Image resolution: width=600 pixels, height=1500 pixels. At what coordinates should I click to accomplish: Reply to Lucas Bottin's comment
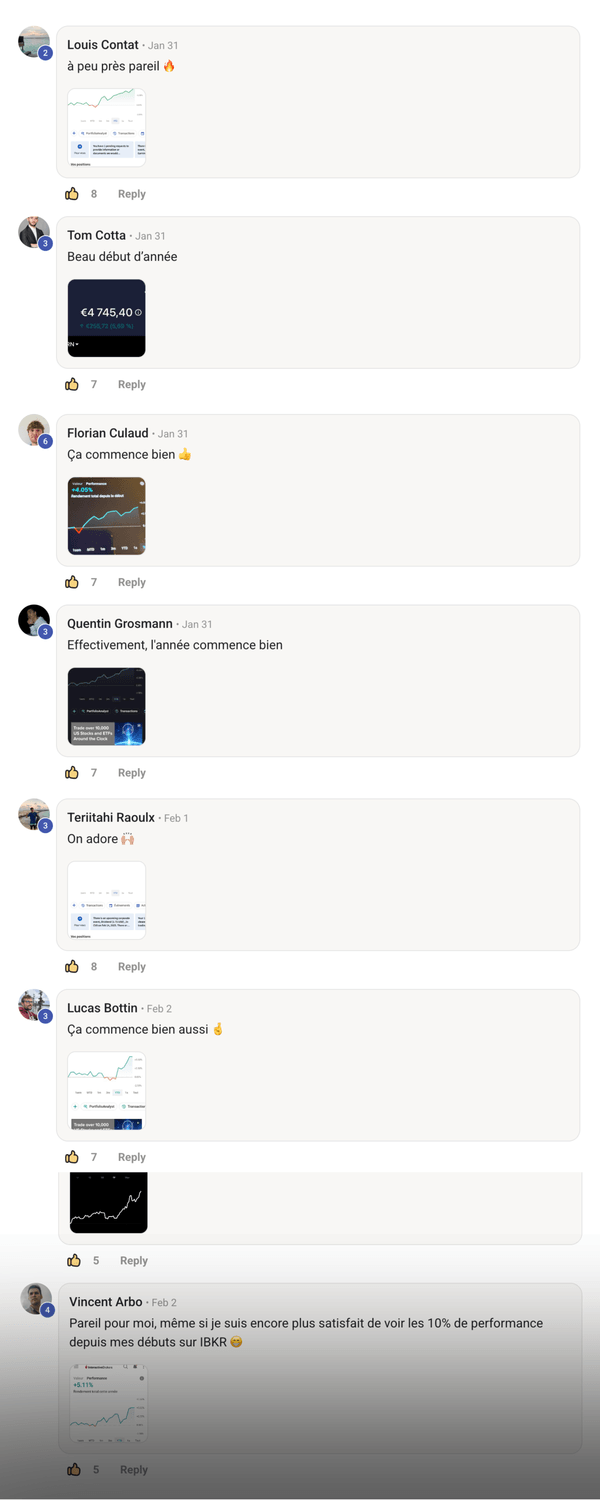click(132, 1157)
